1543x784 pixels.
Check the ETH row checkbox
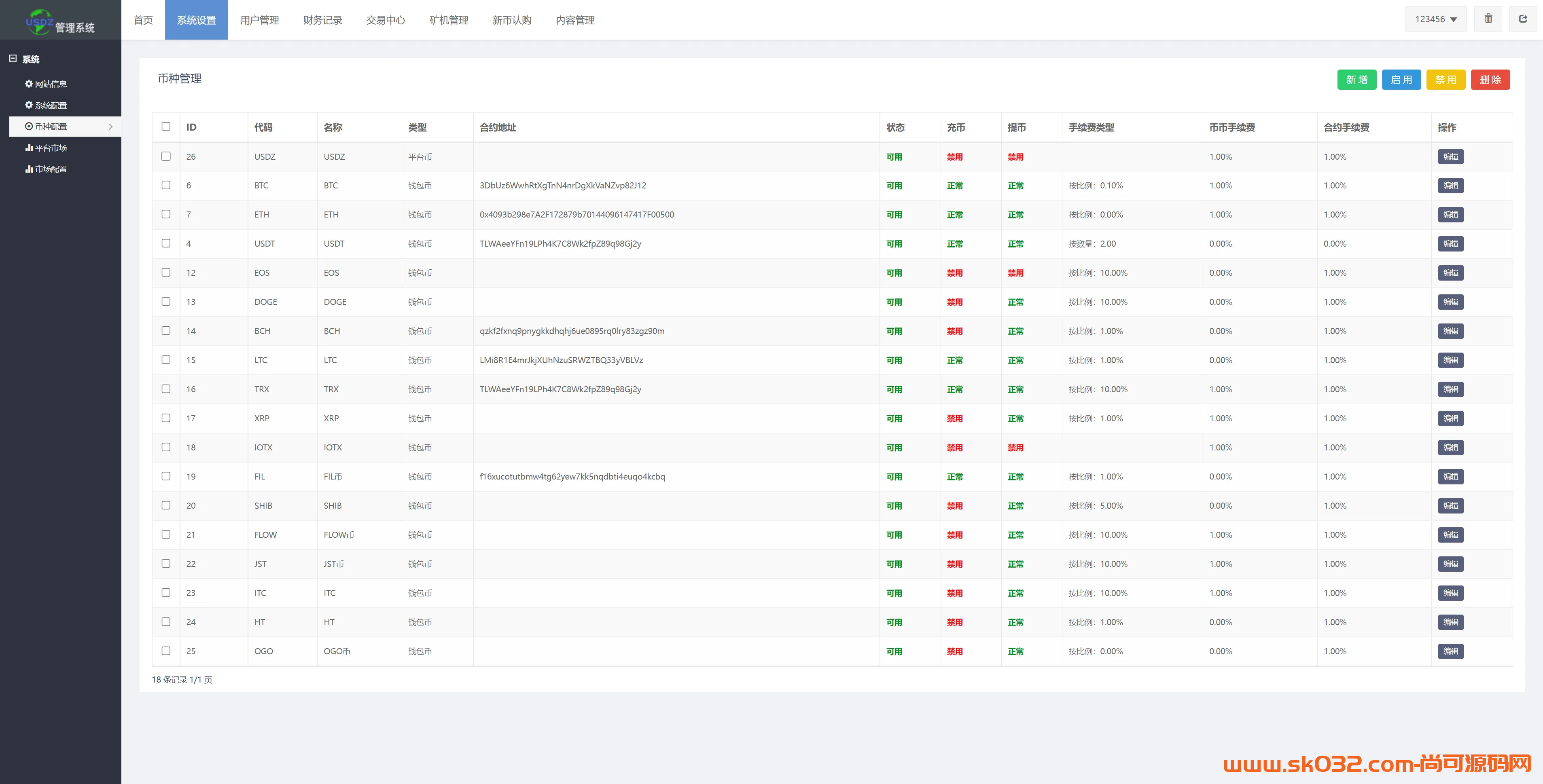[166, 214]
